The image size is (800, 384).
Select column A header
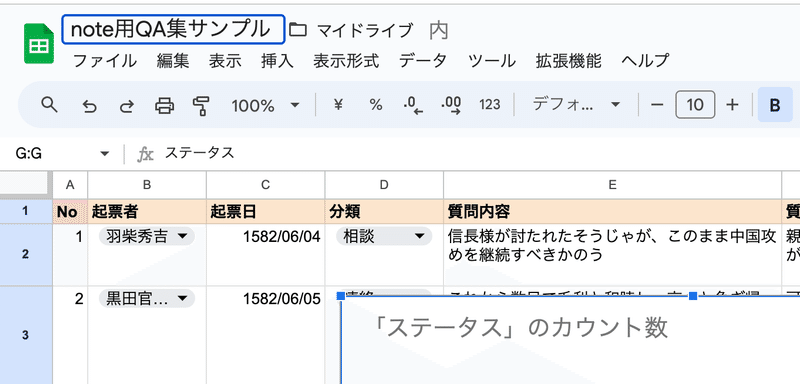tap(70, 185)
